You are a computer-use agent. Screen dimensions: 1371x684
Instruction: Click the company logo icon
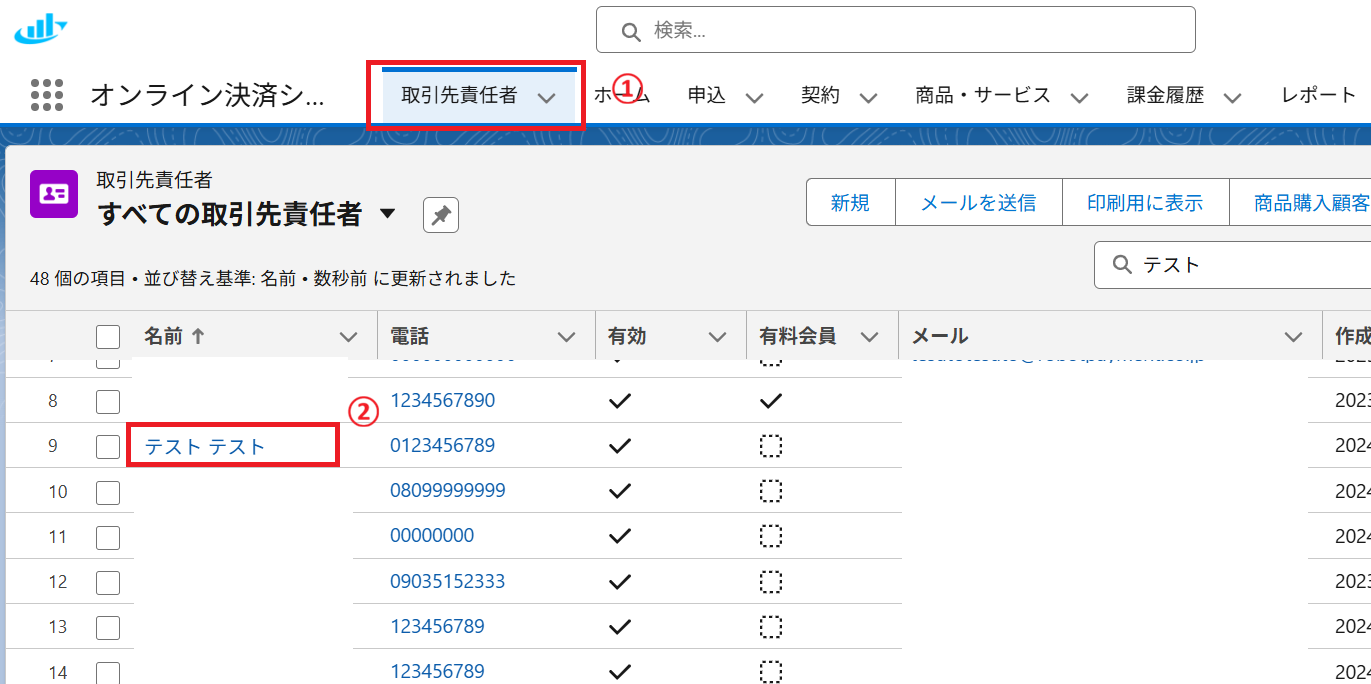(x=40, y=30)
